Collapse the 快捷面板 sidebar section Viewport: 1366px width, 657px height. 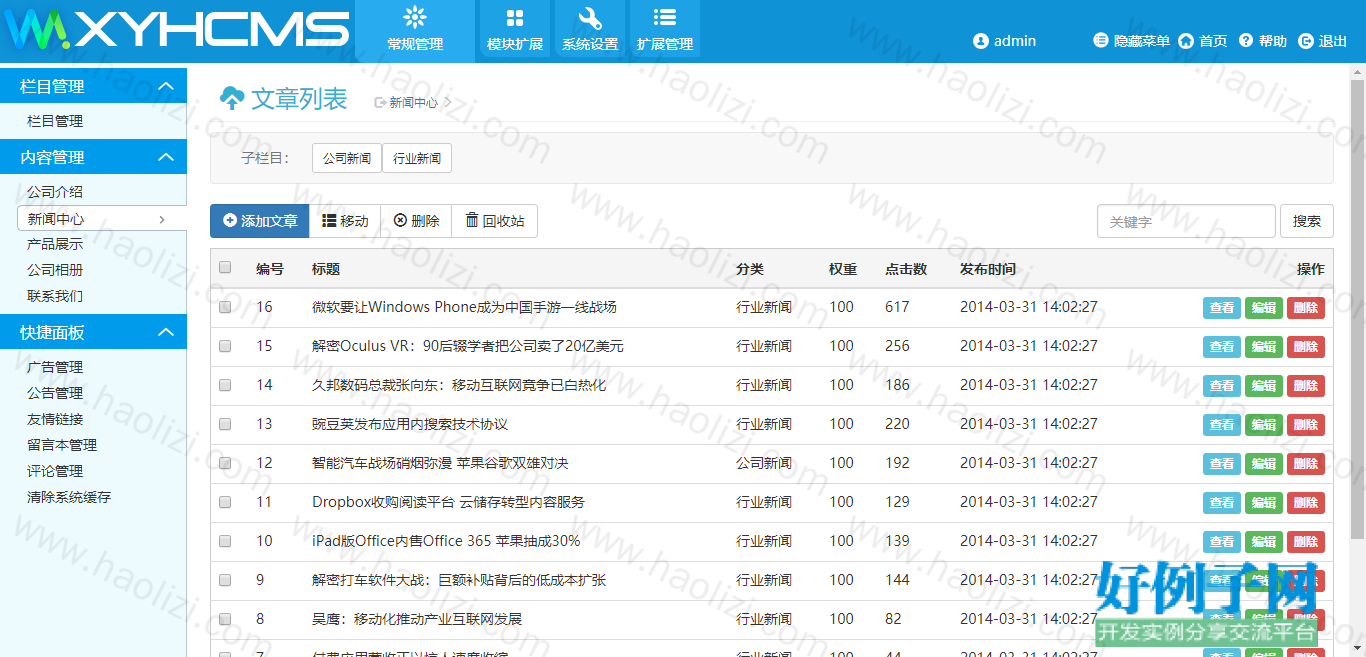pyautogui.click(x=166, y=332)
